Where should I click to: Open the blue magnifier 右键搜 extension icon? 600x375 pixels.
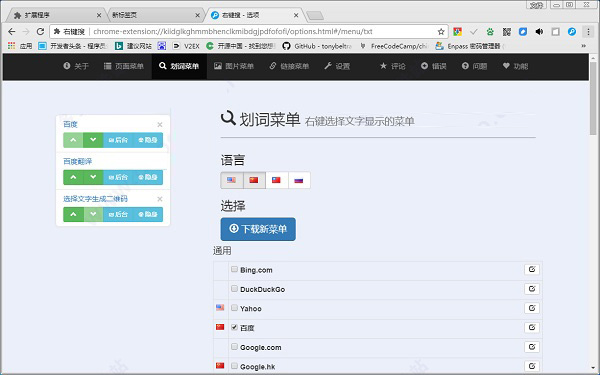click(572, 32)
